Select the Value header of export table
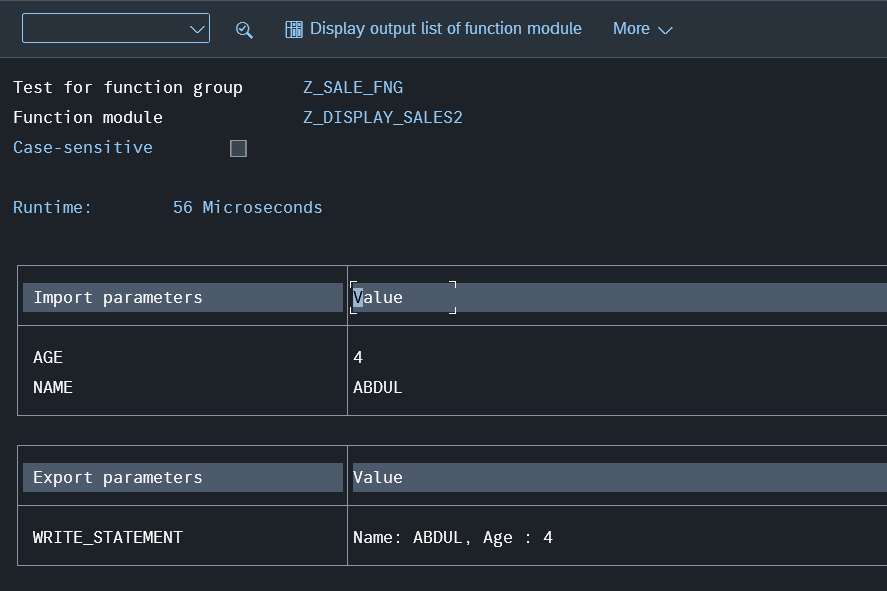 pos(378,478)
